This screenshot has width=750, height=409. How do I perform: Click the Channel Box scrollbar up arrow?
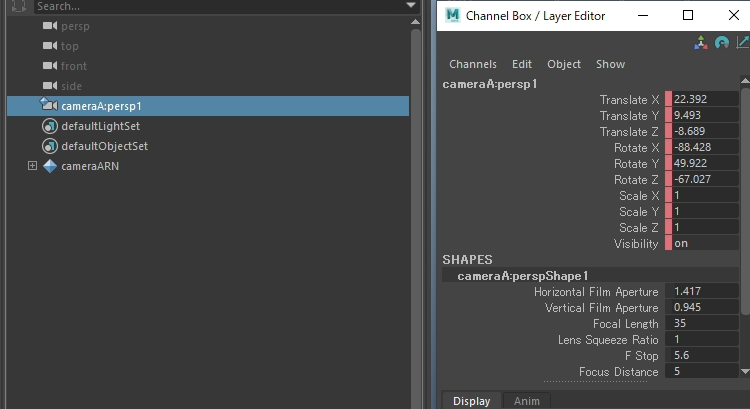click(745, 81)
